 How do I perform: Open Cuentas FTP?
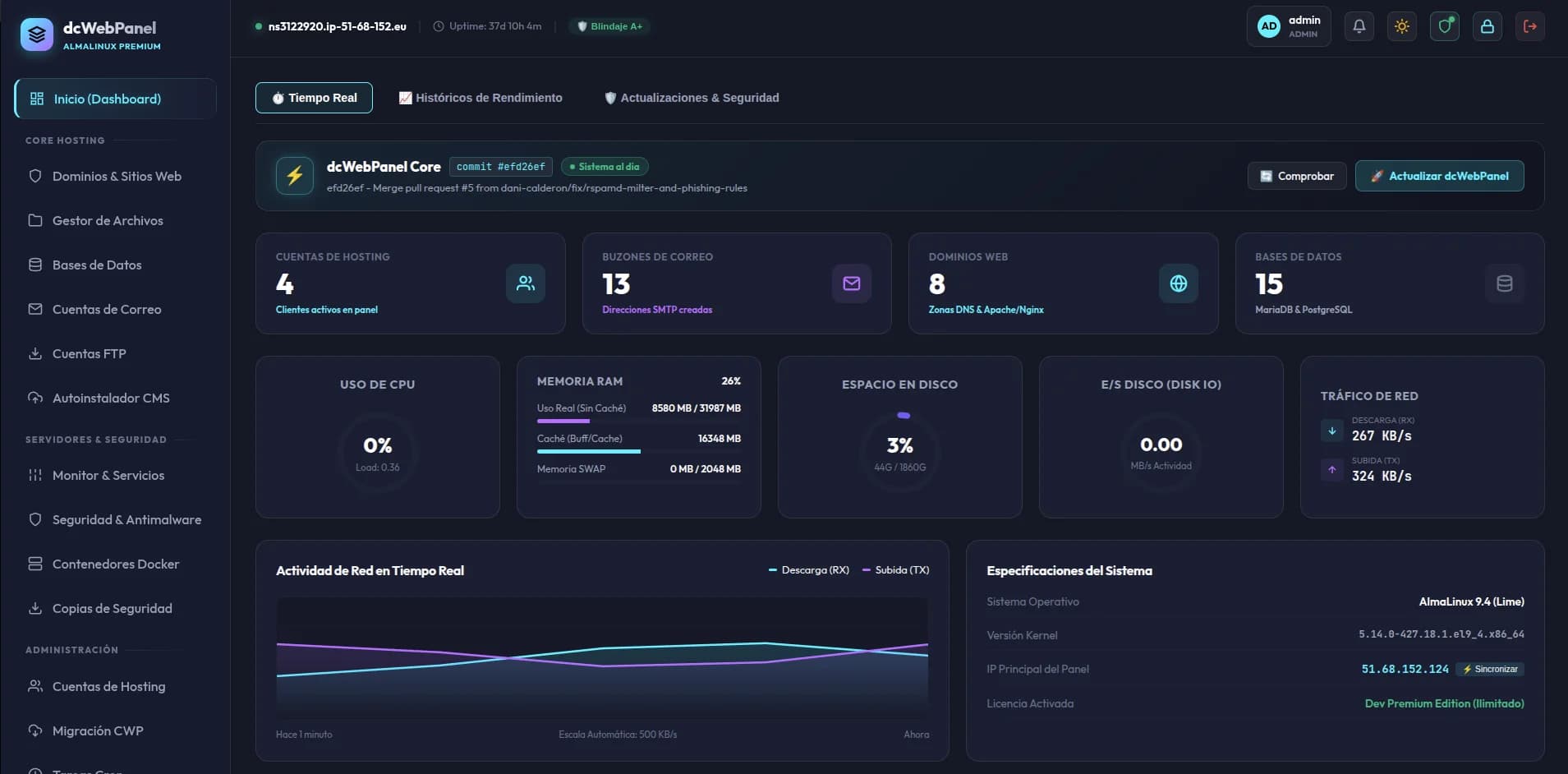[x=116, y=353]
